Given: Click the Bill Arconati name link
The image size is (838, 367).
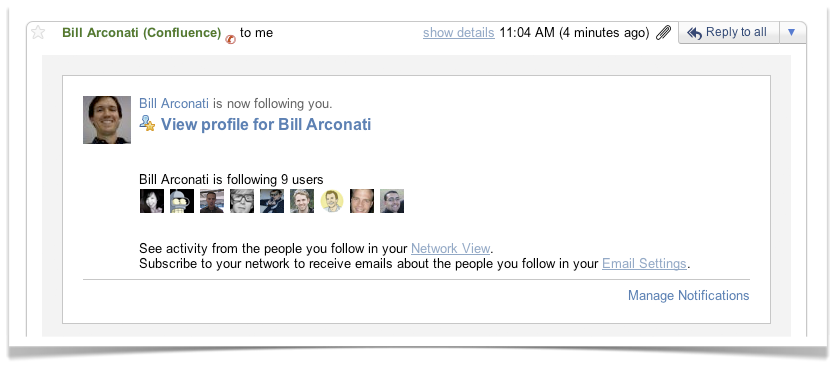Looking at the screenshot, I should tap(174, 104).
